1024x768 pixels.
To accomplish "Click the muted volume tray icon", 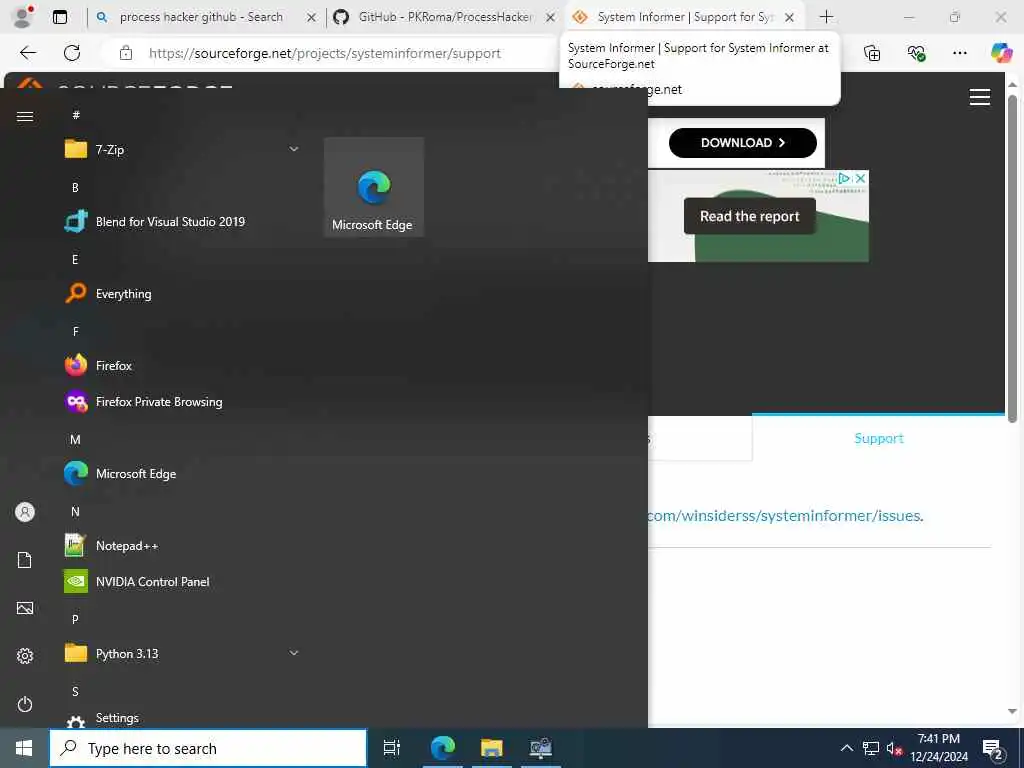I will click(894, 748).
